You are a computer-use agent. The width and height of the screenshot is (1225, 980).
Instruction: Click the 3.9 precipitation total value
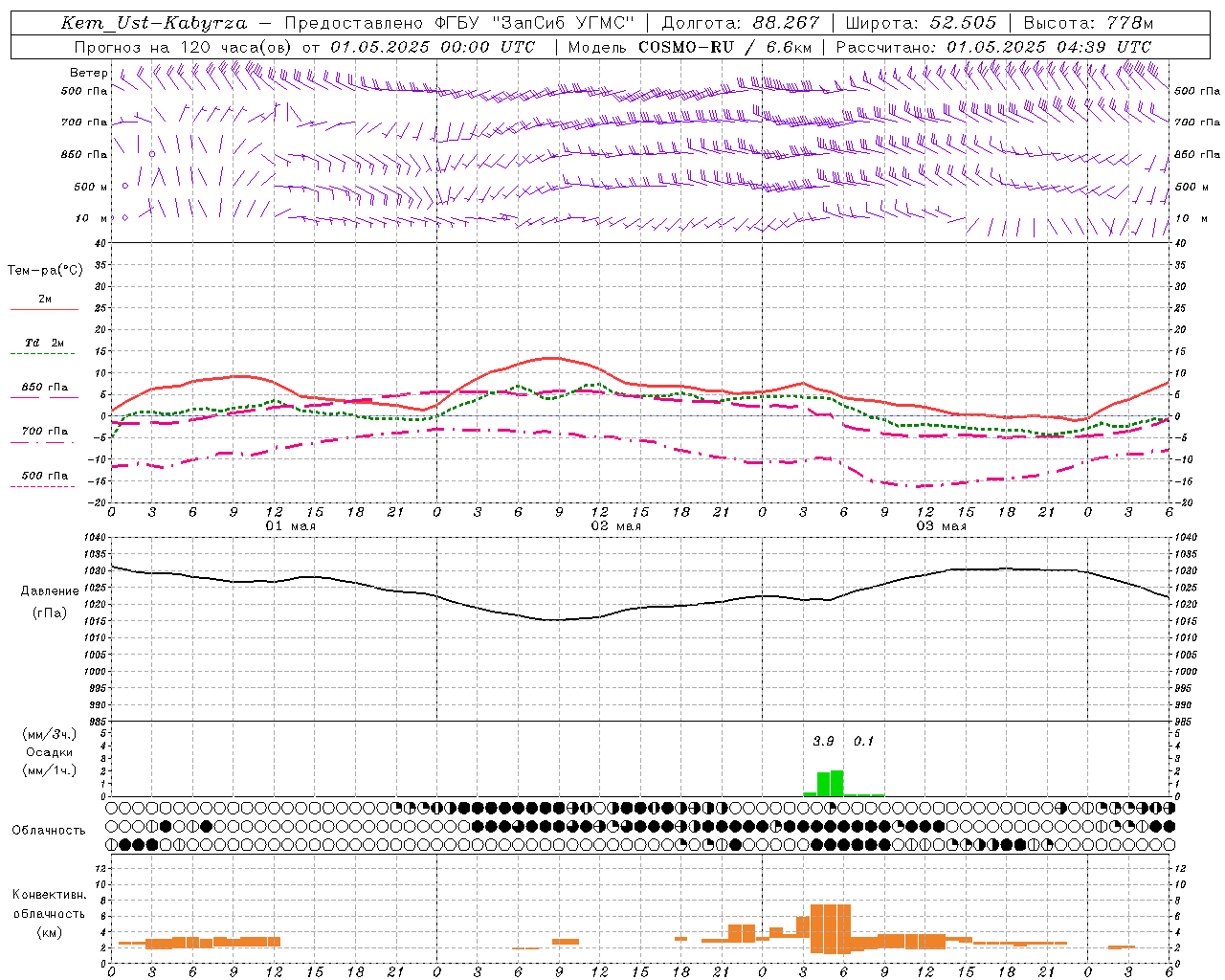[x=823, y=741]
